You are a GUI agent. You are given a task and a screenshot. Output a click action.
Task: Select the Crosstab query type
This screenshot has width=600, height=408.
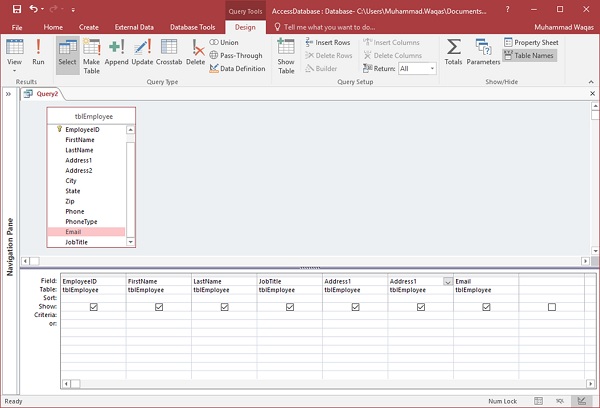169,51
